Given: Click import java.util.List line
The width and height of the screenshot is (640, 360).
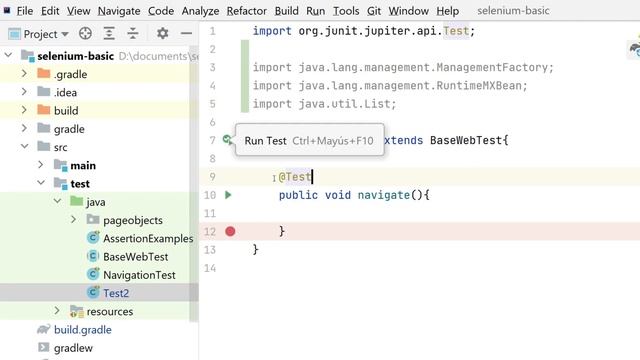Looking at the screenshot, I should [324, 104].
